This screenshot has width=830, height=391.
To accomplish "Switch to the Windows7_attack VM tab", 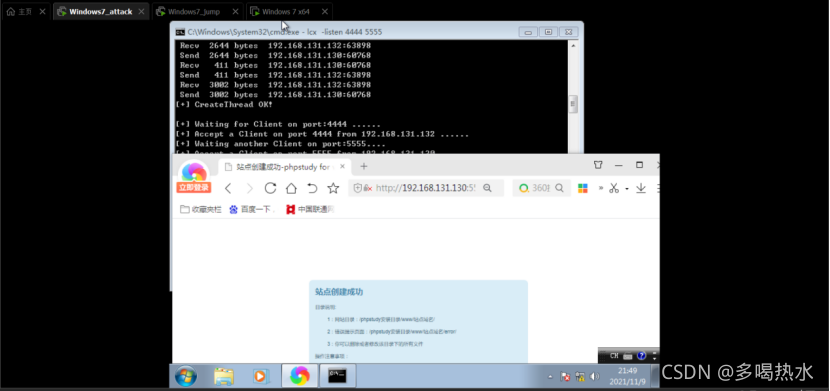I will [101, 11].
